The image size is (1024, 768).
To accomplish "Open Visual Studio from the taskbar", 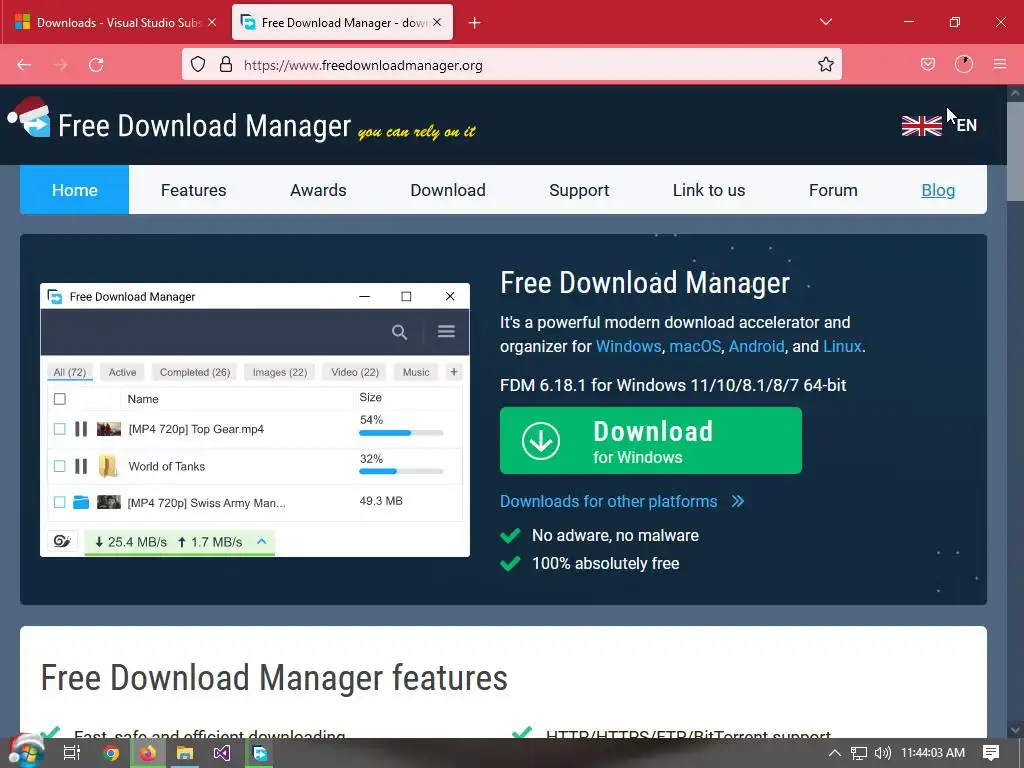I will (221, 753).
